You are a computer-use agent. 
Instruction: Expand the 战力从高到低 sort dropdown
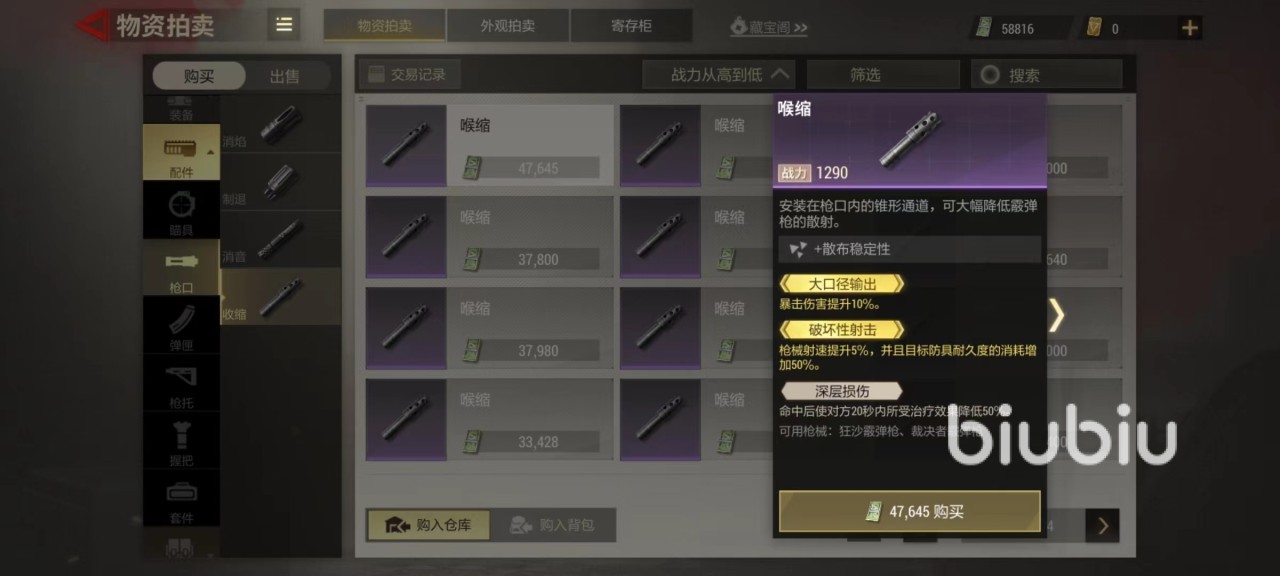tap(719, 74)
